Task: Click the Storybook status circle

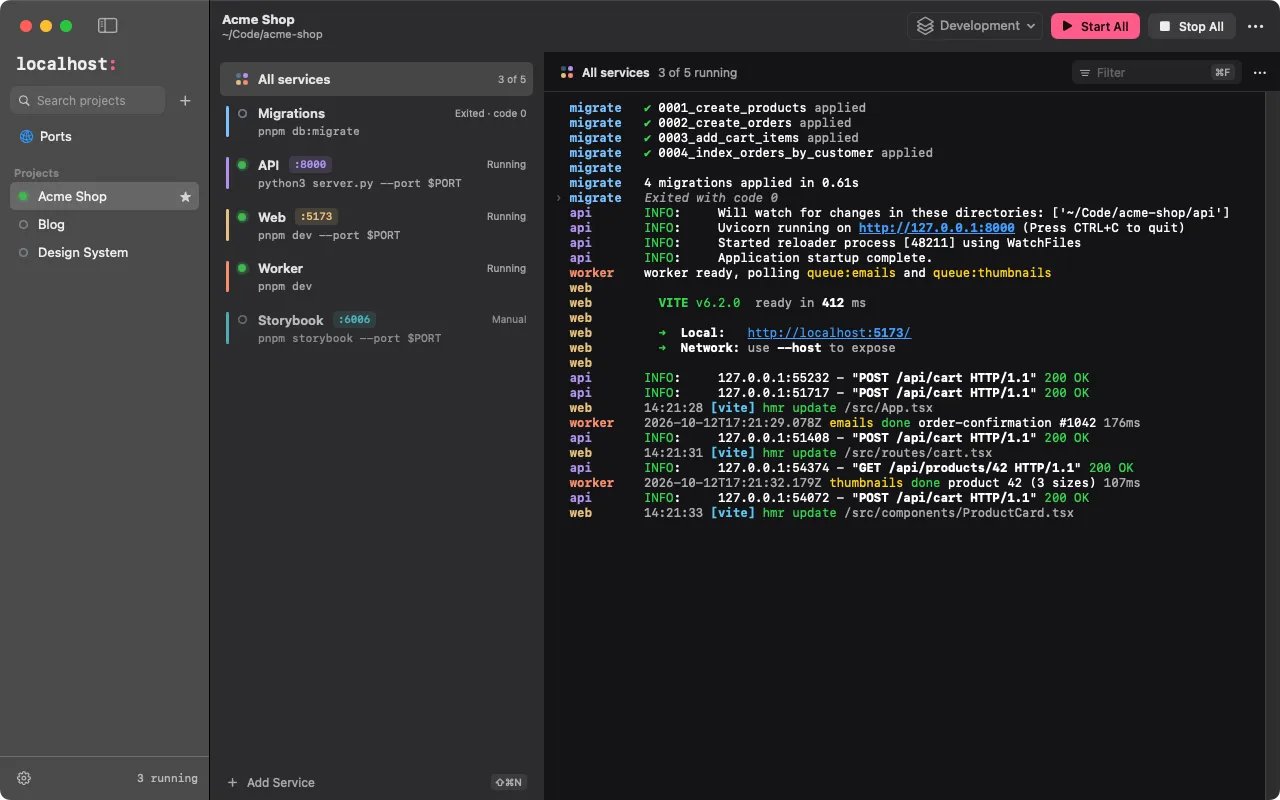Action: [x=242, y=320]
